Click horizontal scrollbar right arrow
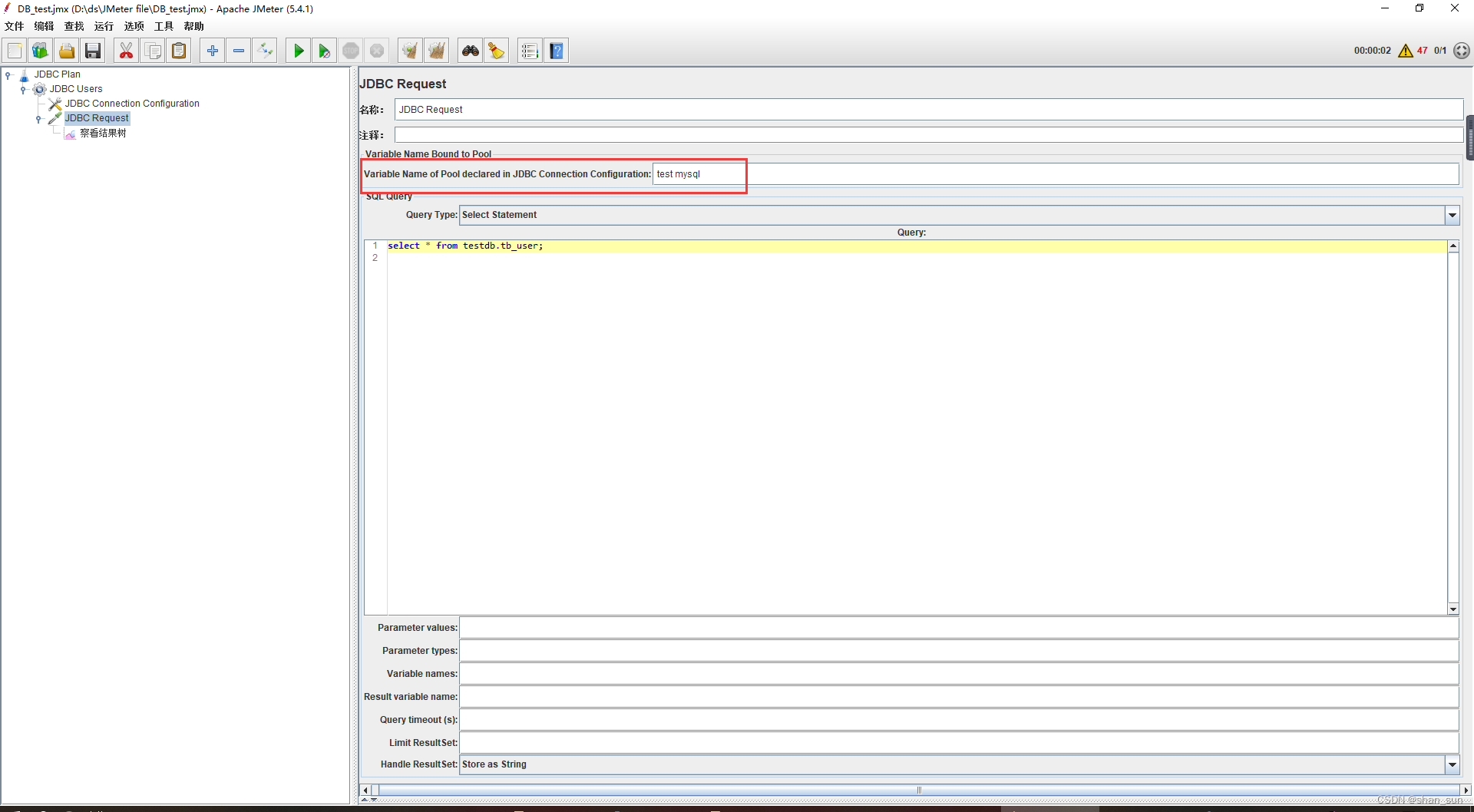1474x812 pixels. tap(1466, 790)
